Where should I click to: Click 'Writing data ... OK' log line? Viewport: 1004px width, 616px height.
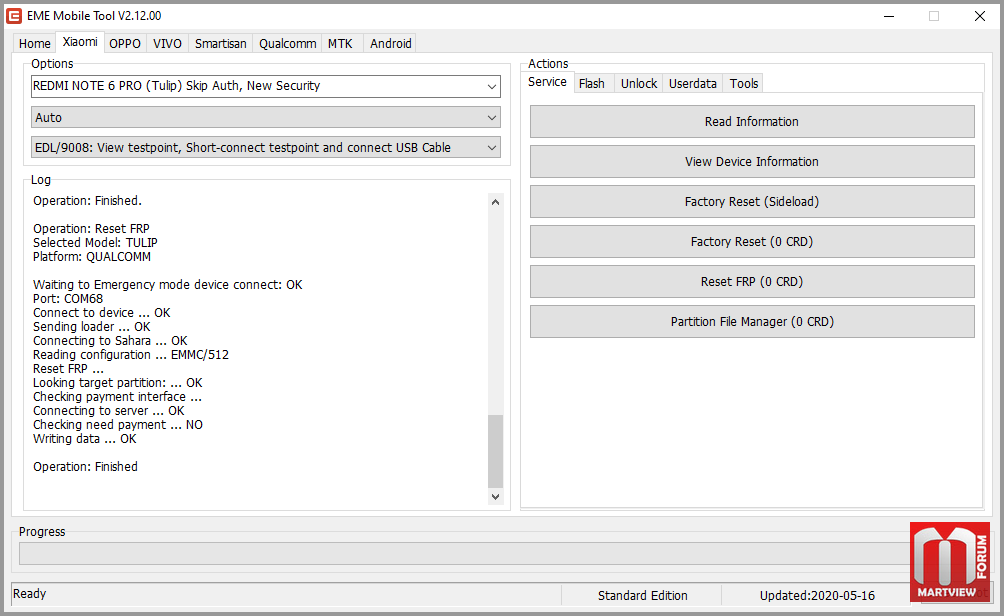click(x=85, y=439)
